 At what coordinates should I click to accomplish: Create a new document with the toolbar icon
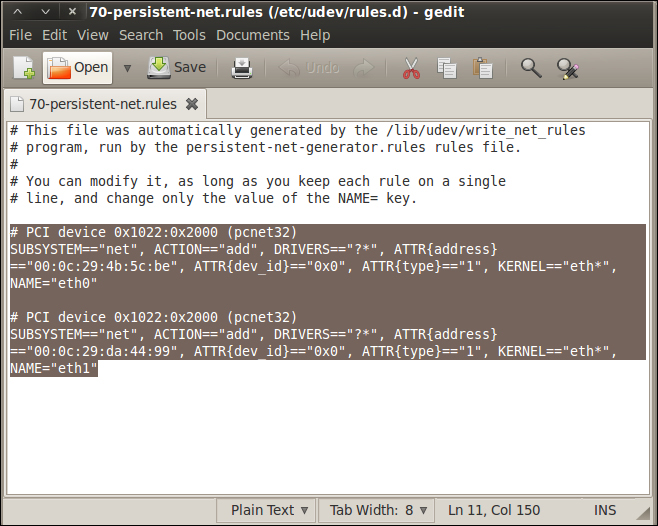[x=24, y=68]
